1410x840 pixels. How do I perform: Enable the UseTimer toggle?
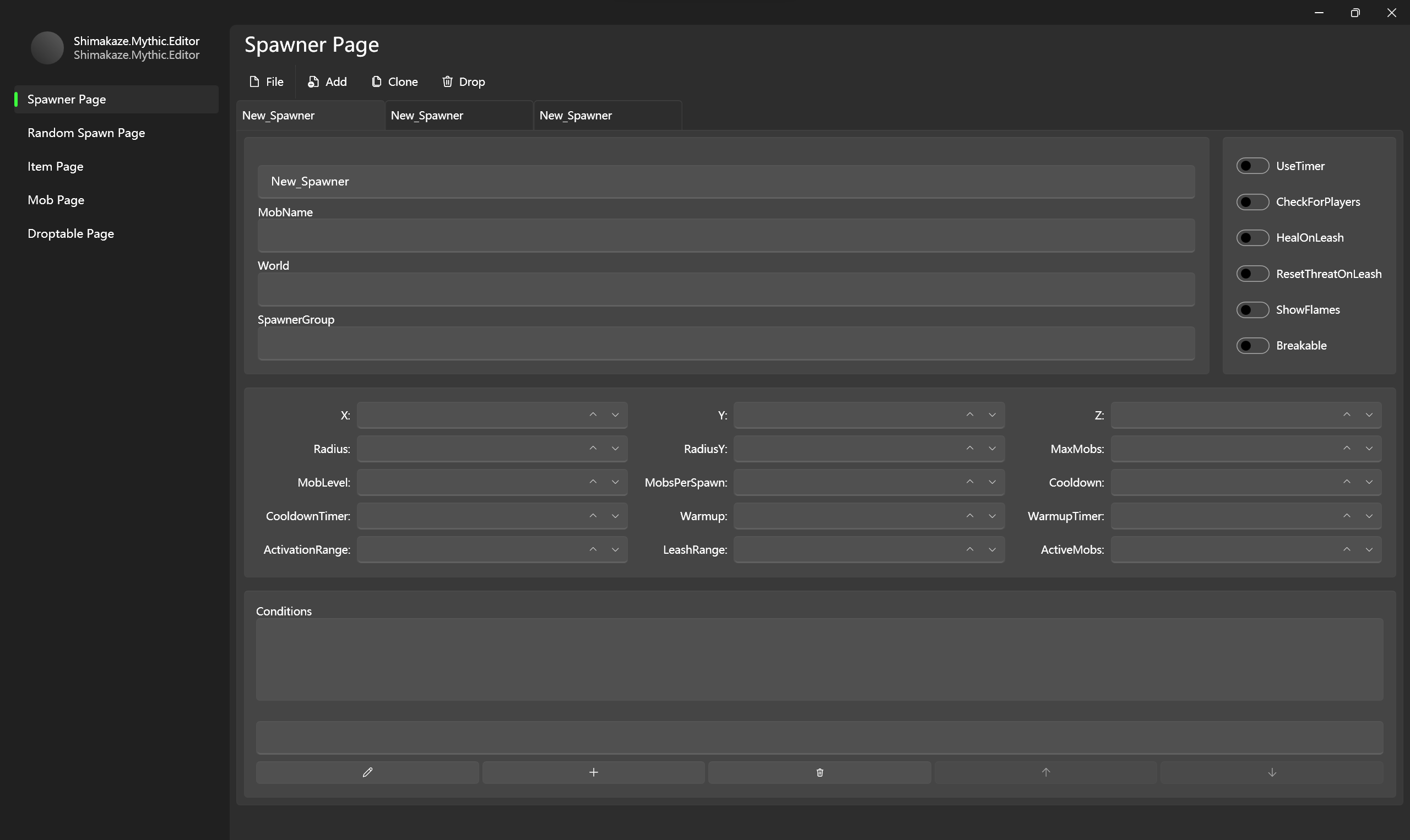1252,165
